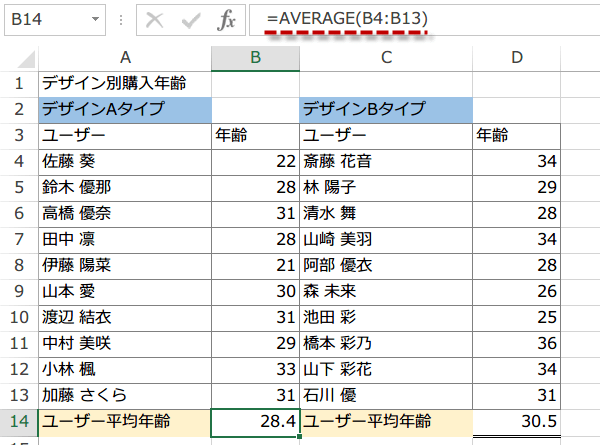
Task: Select cell with 山崎 美羽
Action: (386, 240)
